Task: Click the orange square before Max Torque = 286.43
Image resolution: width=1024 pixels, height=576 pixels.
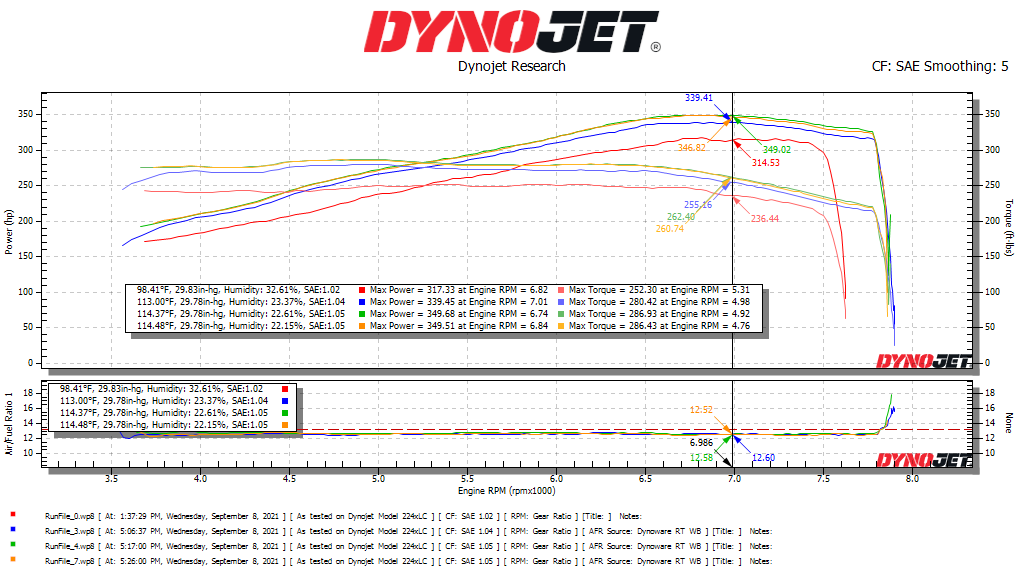Action: coord(562,325)
